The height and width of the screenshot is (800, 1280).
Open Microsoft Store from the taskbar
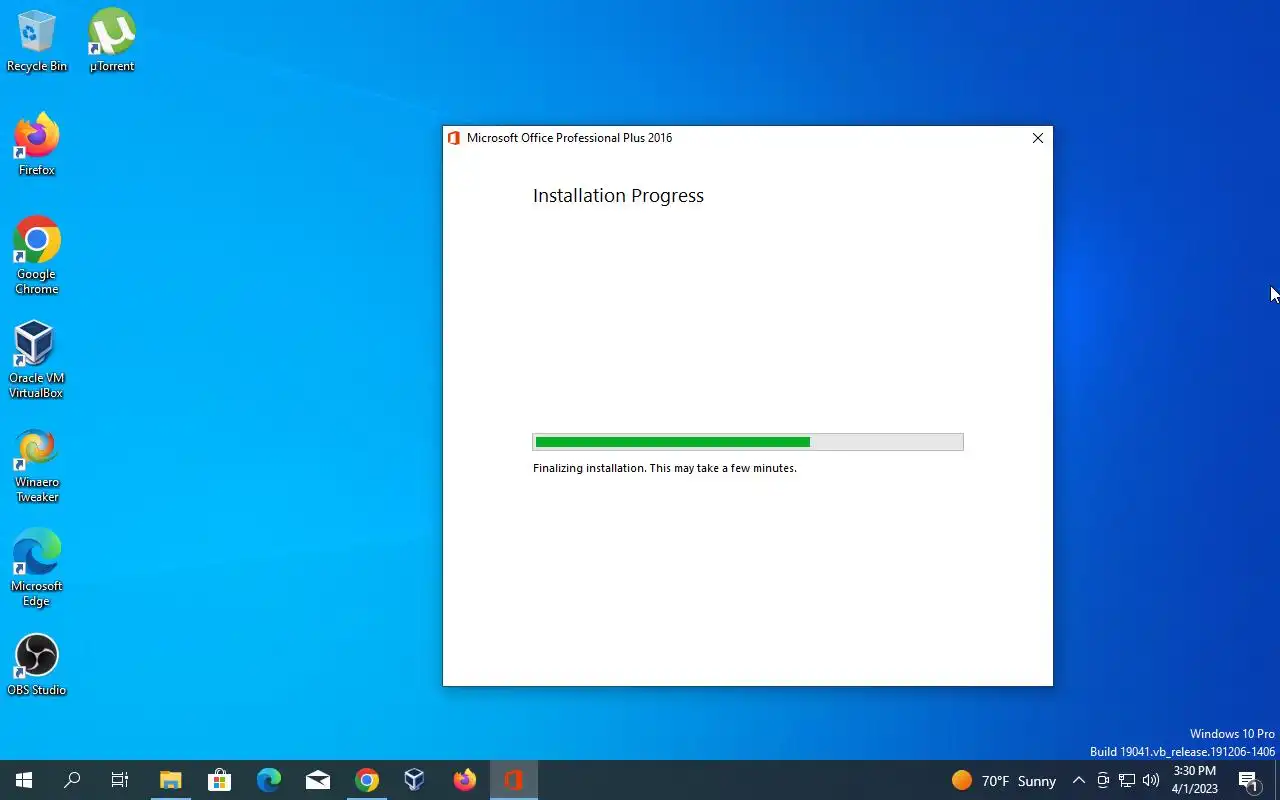tap(219, 780)
